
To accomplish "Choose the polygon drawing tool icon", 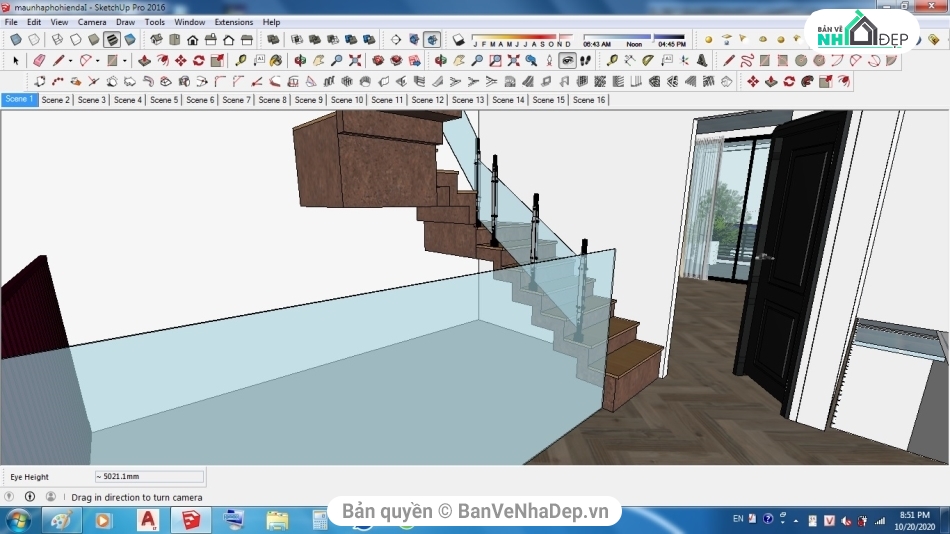I will (819, 61).
